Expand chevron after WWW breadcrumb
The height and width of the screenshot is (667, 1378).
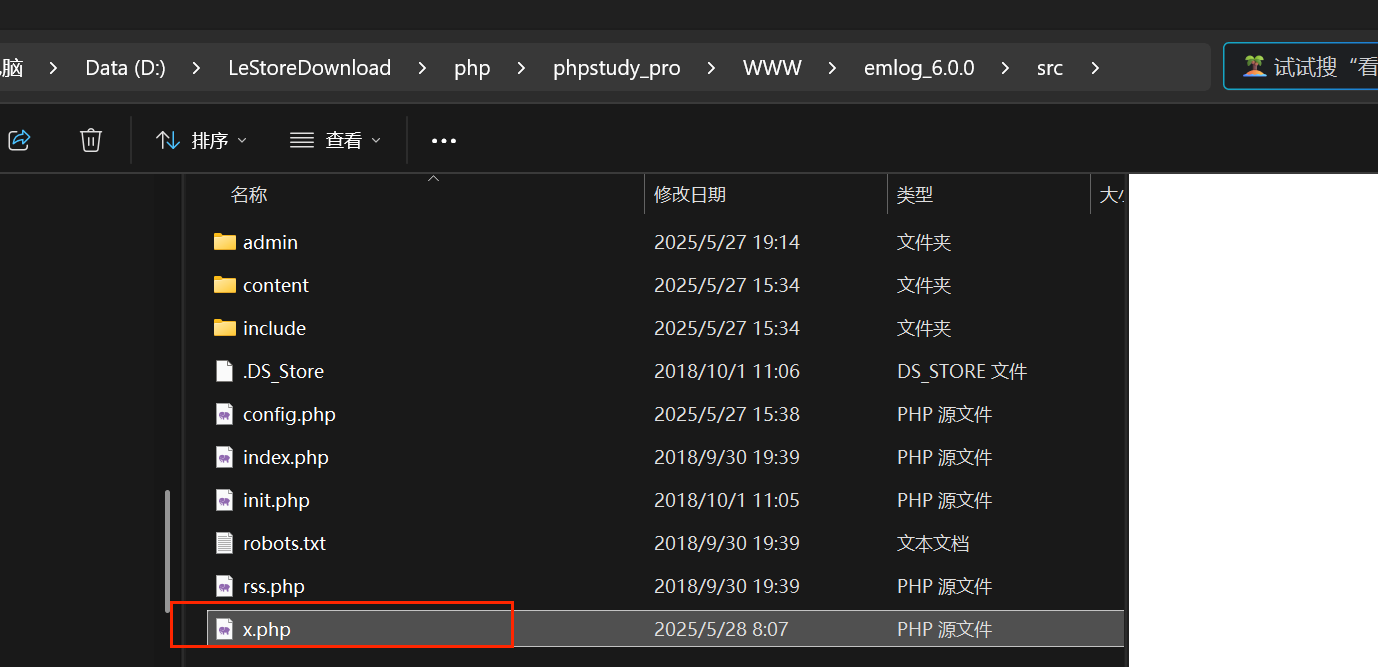click(x=832, y=68)
